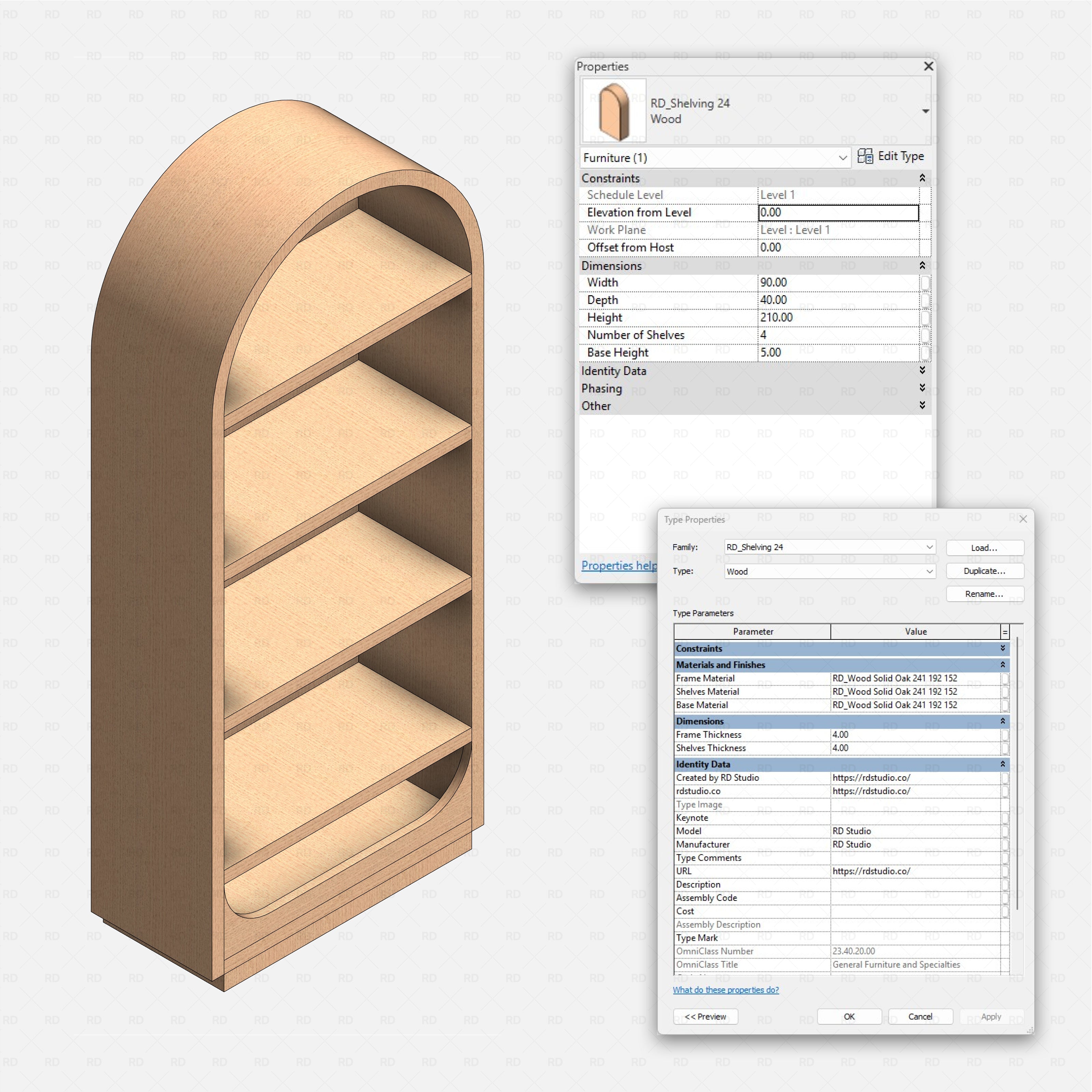Viewport: 1092px width, 1092px height.
Task: Open the Family dropdown in Type Properties
Action: 830,547
